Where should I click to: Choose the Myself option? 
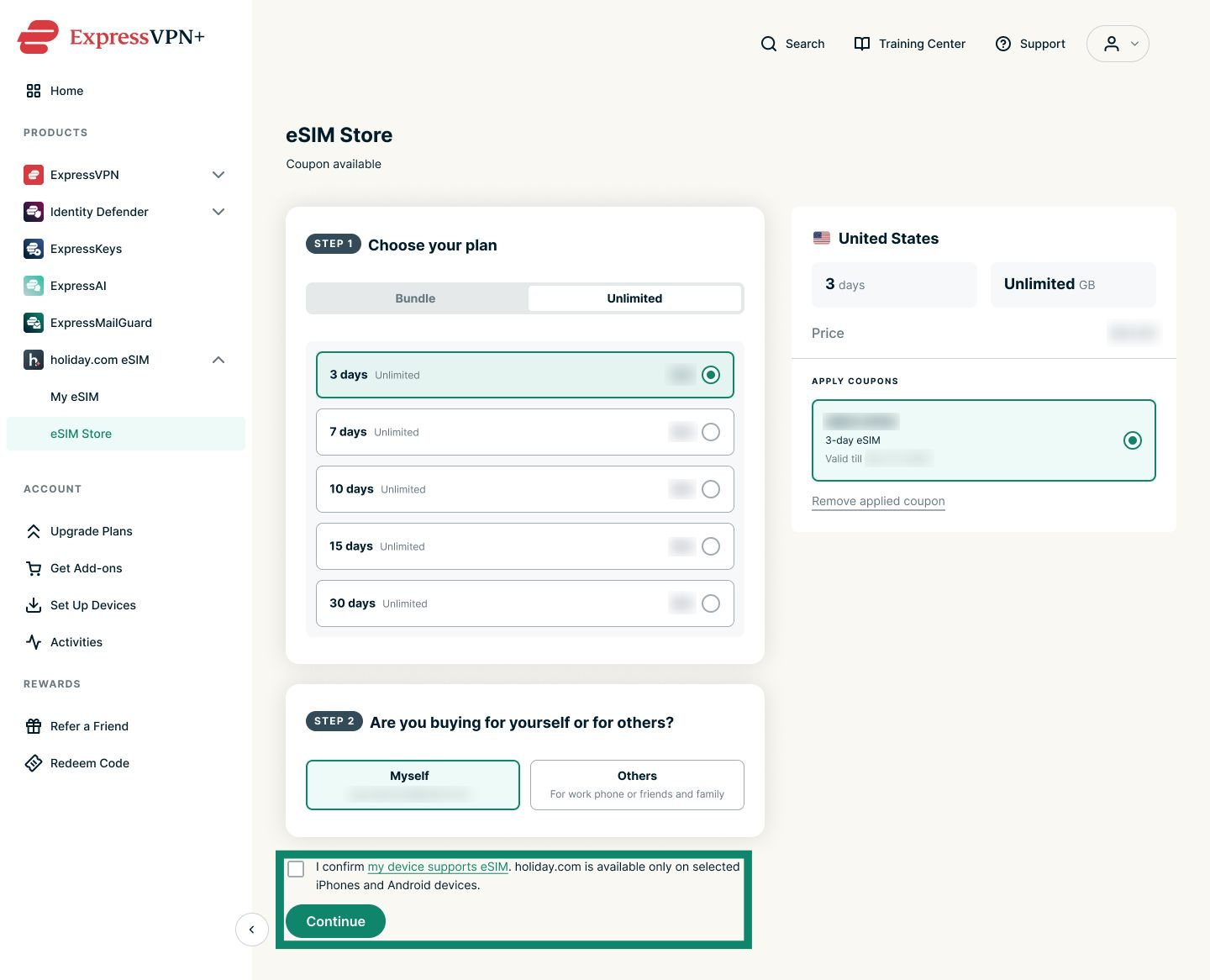pyautogui.click(x=413, y=785)
